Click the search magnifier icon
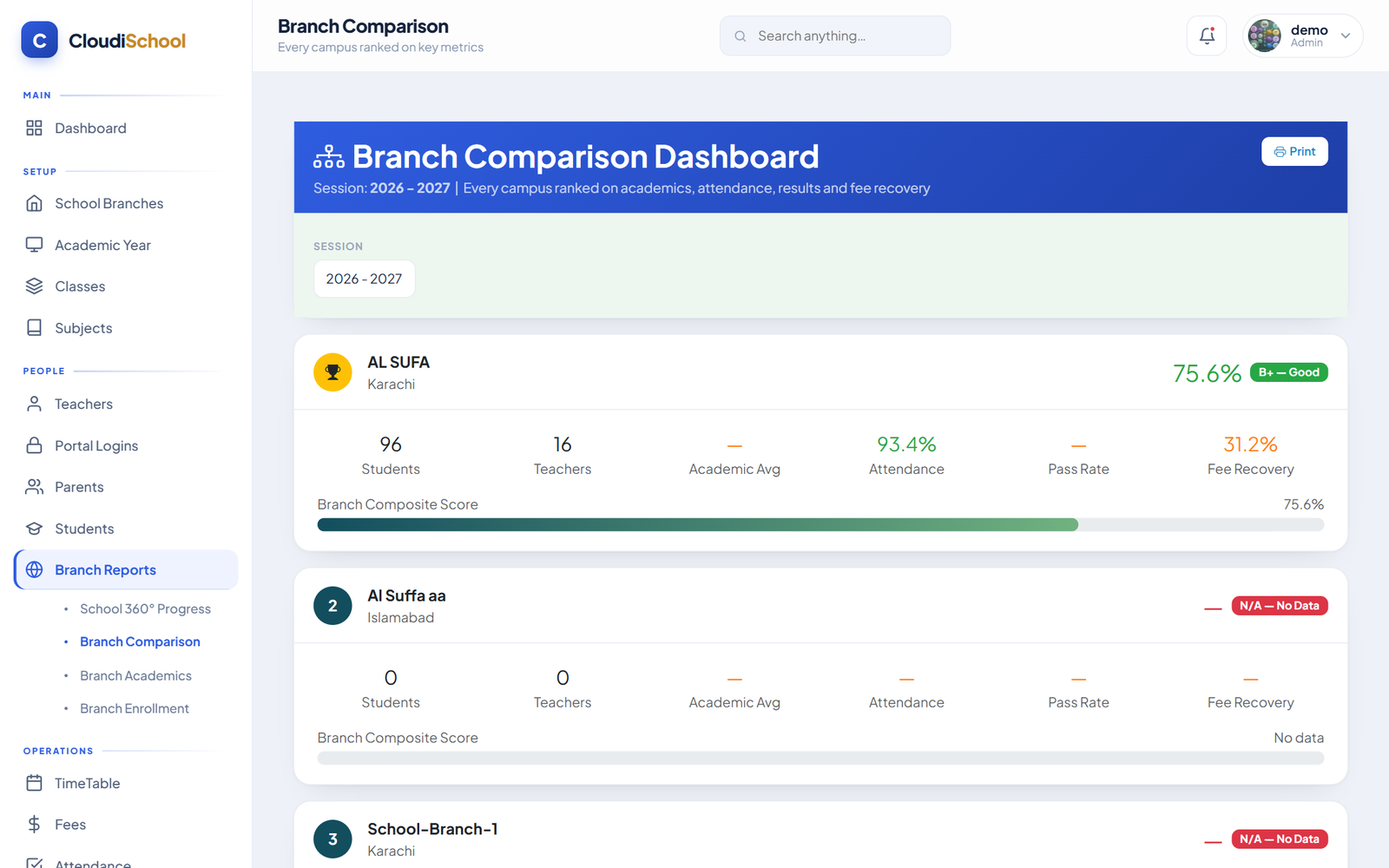The width and height of the screenshot is (1389, 868). [x=741, y=36]
